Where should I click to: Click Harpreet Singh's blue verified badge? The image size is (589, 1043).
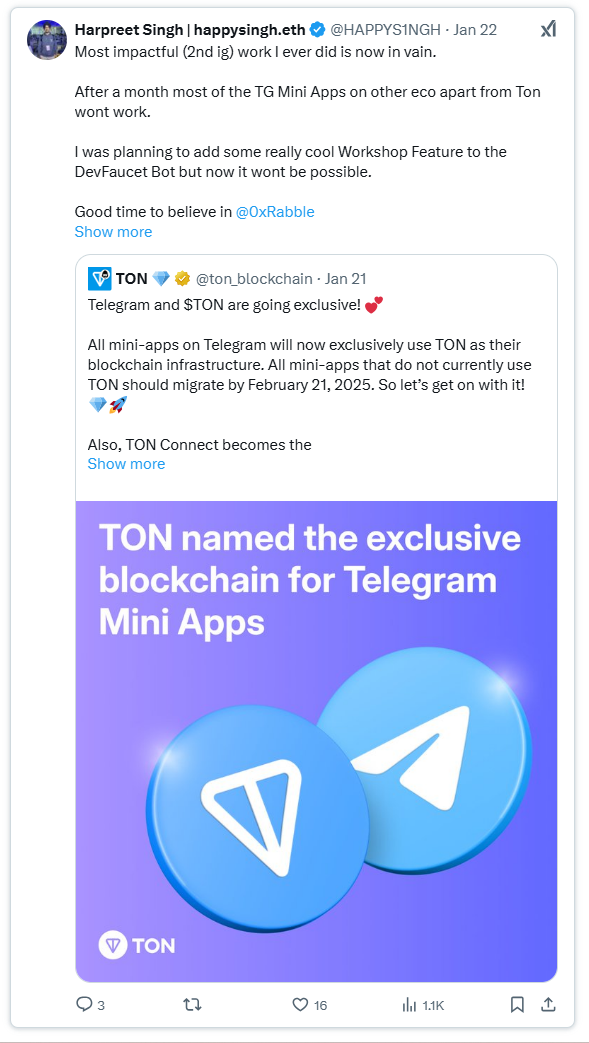pyautogui.click(x=317, y=30)
